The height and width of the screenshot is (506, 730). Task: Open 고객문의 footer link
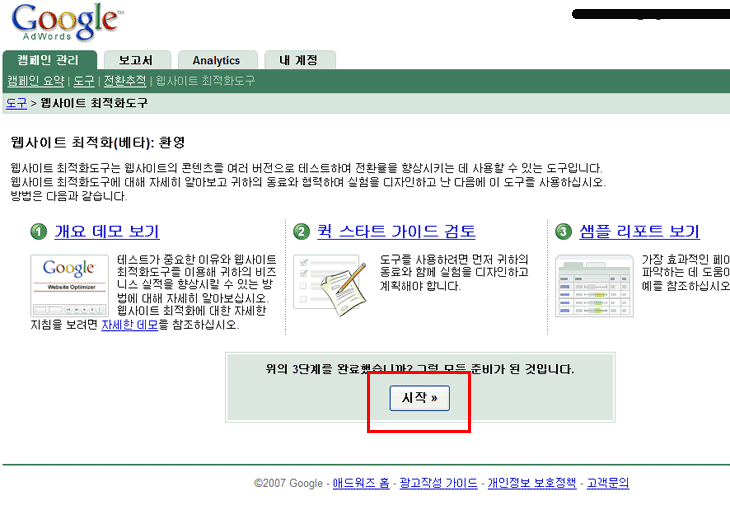608,483
